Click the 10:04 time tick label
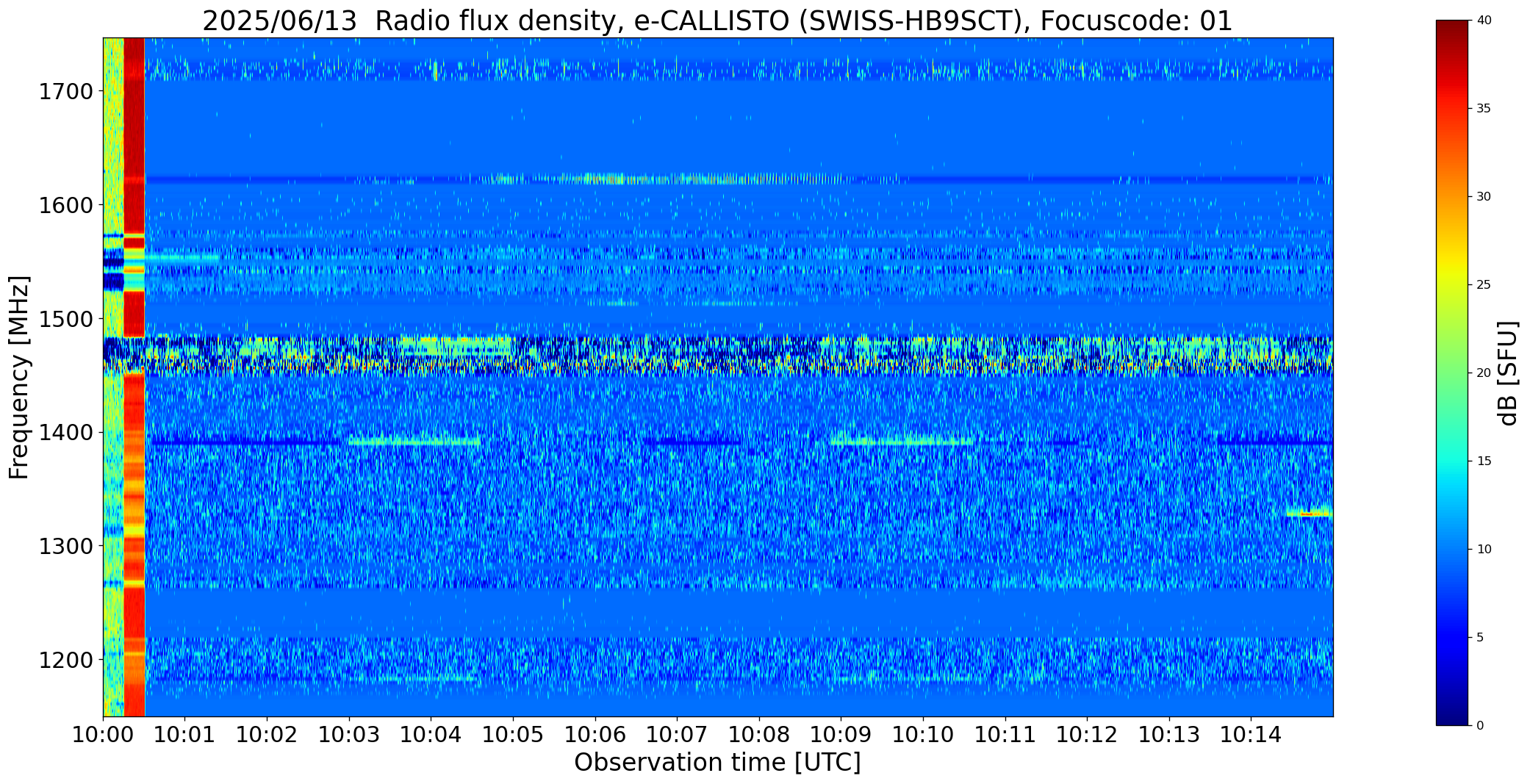This screenshot has height=784, width=1530. point(431,735)
